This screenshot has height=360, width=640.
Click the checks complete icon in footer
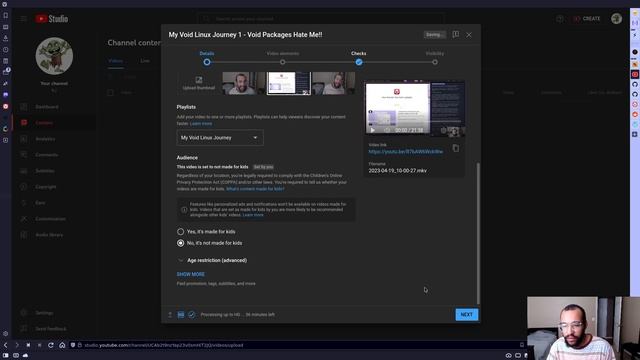point(191,315)
